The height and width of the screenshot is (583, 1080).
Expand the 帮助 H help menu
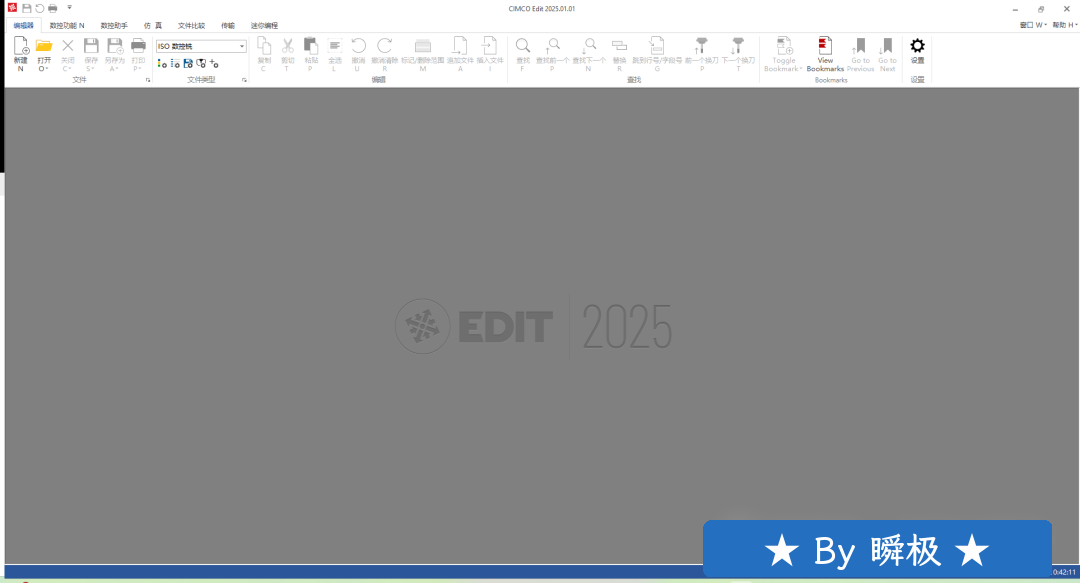(x=1064, y=25)
